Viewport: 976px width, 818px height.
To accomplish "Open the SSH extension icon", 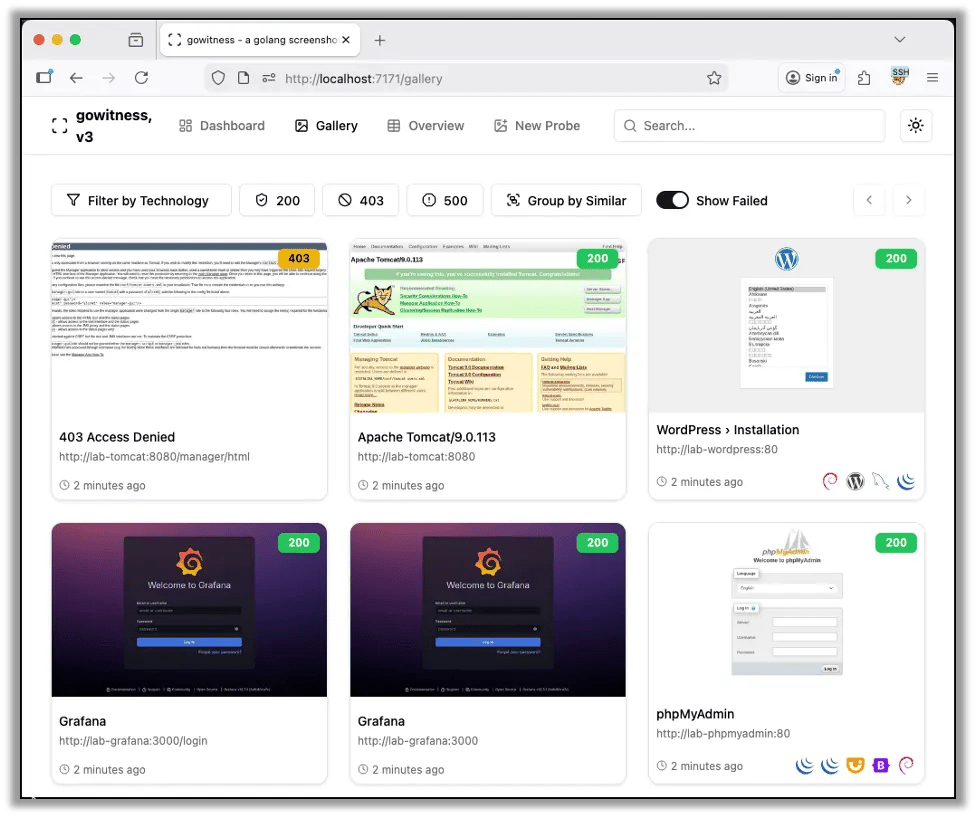I will (x=899, y=77).
